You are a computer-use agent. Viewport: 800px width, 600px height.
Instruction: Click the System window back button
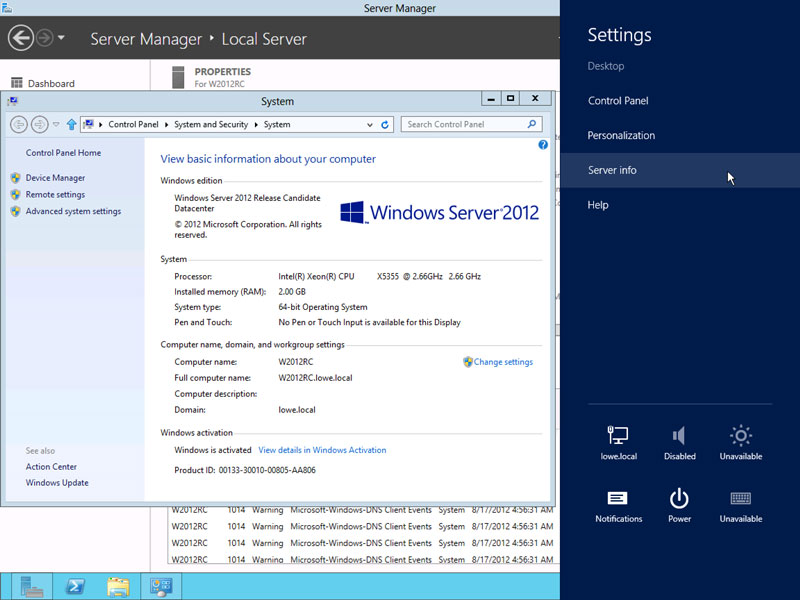pyautogui.click(x=19, y=124)
